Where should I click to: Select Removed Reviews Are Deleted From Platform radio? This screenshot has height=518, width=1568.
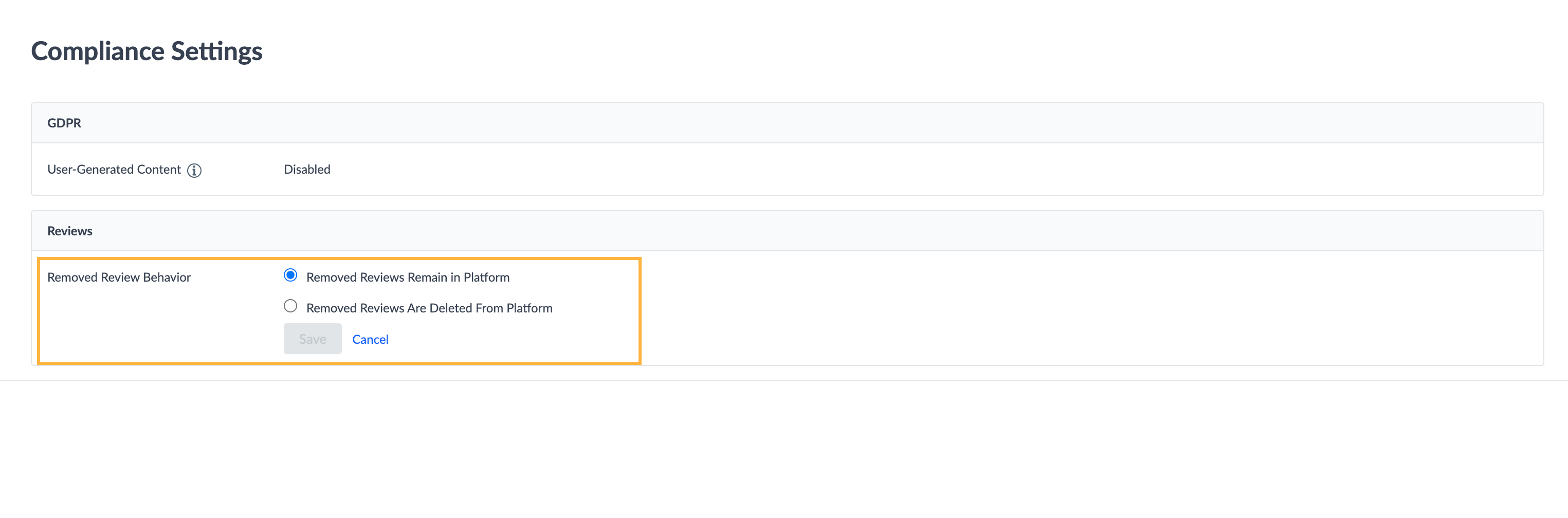click(290, 306)
